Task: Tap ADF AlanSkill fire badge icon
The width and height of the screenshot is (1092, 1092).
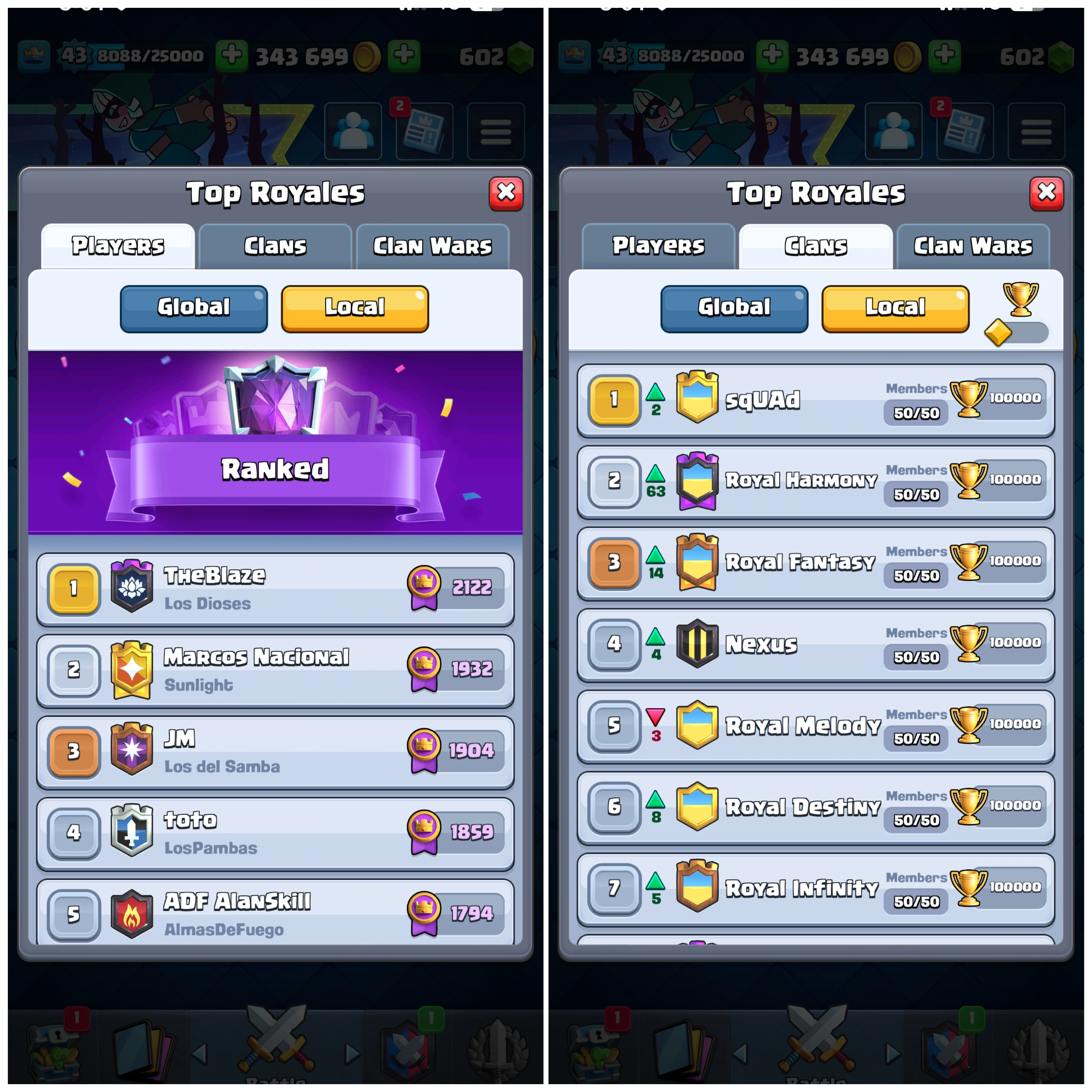Action: click(x=131, y=914)
